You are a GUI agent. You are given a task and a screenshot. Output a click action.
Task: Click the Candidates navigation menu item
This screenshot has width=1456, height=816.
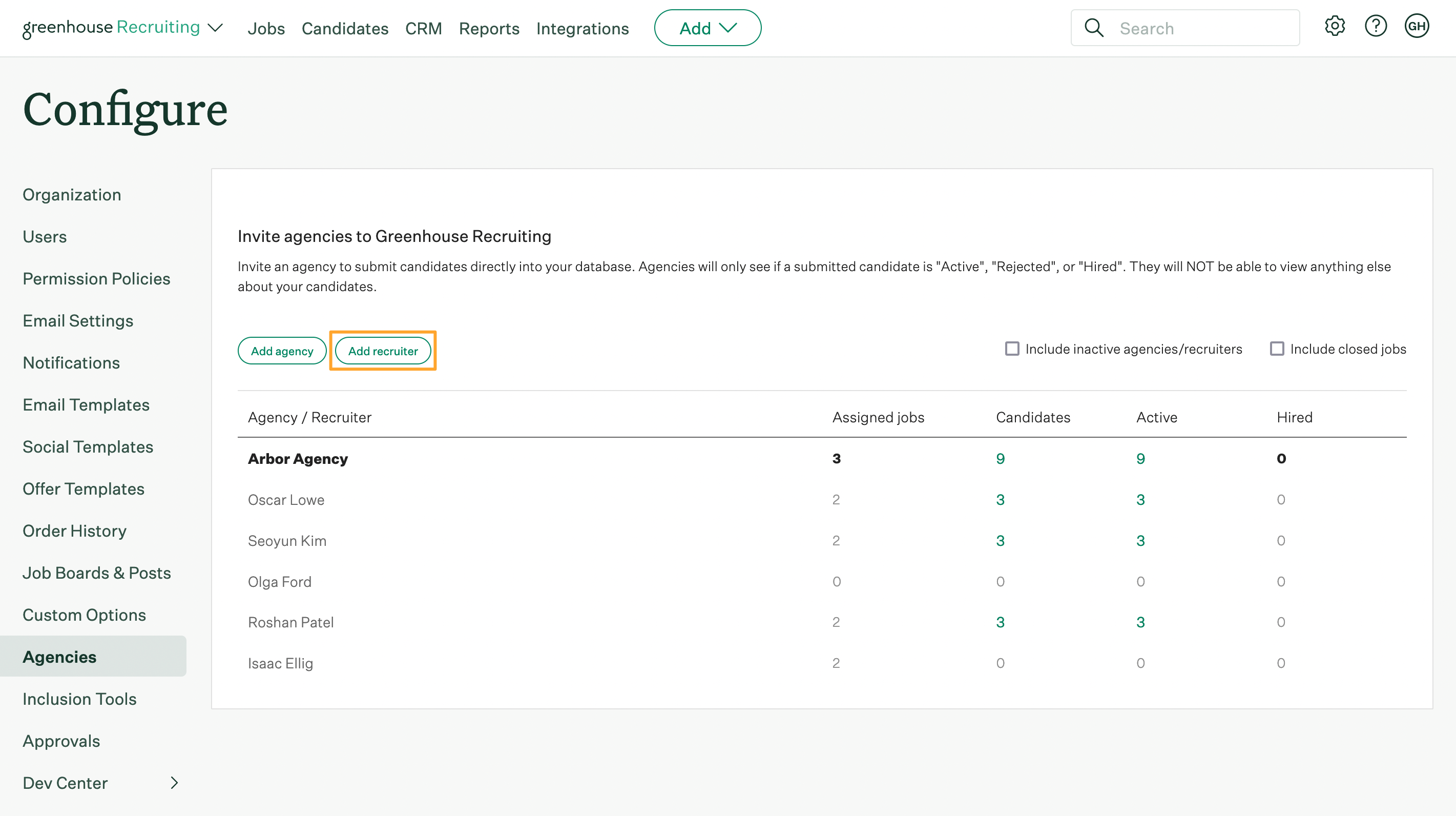coord(344,28)
